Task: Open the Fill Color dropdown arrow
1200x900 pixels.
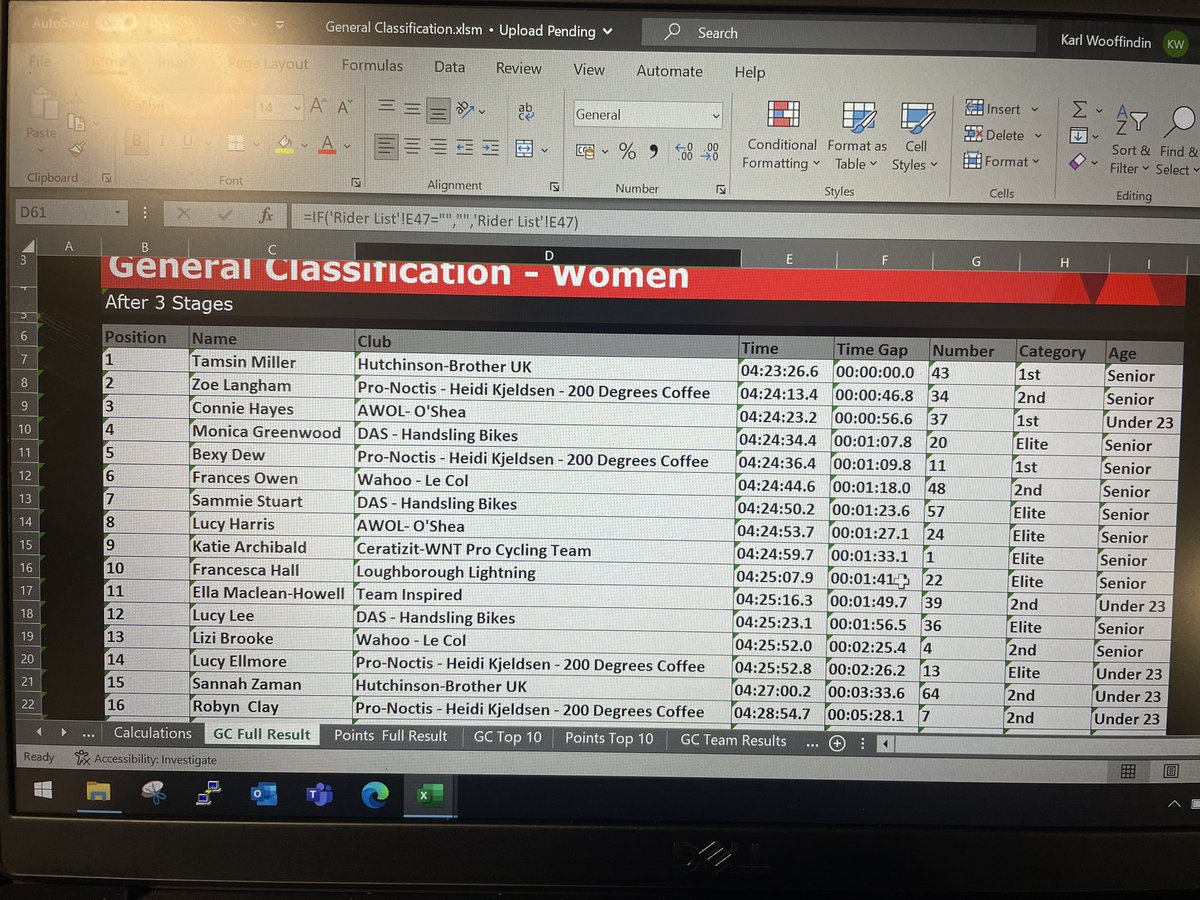Action: [302, 148]
